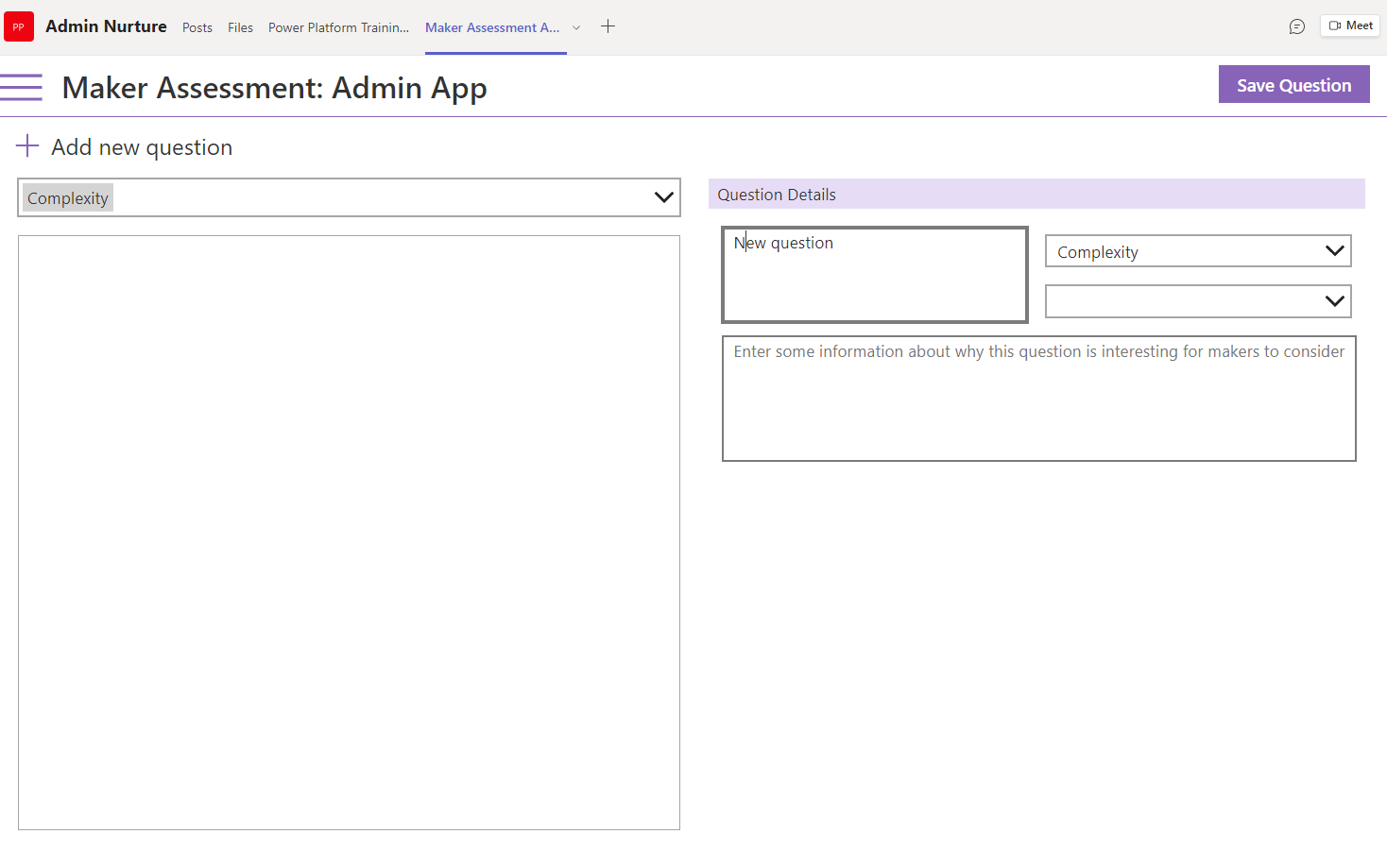This screenshot has height=868, width=1387.
Task: Click the Admin Nurture team avatar
Action: pos(19,26)
